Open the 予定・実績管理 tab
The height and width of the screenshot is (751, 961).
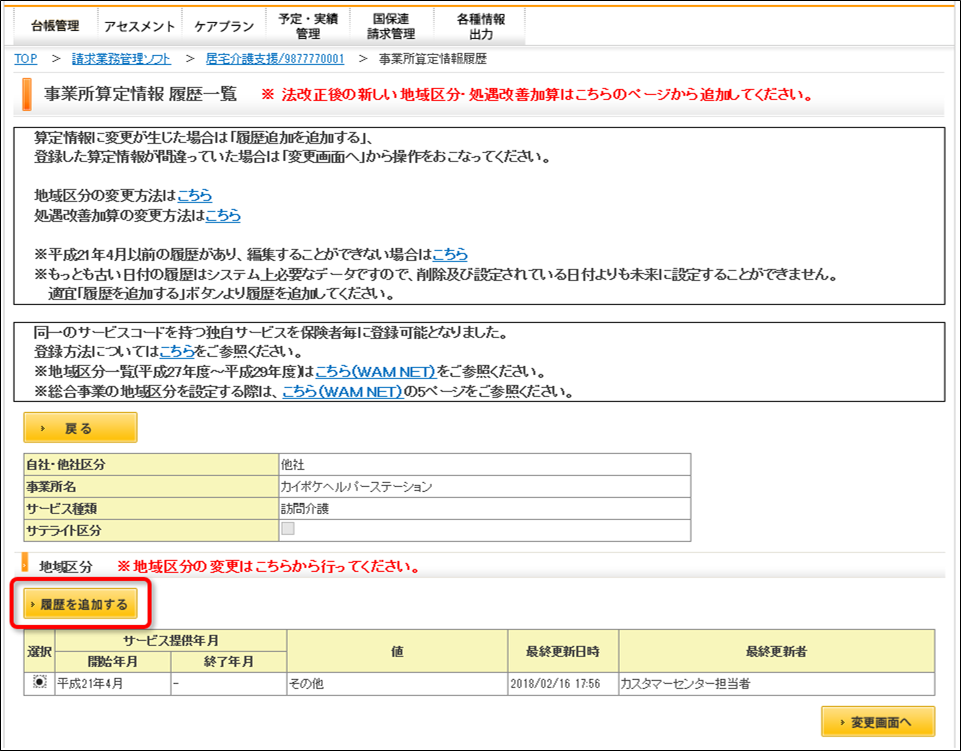click(x=308, y=26)
